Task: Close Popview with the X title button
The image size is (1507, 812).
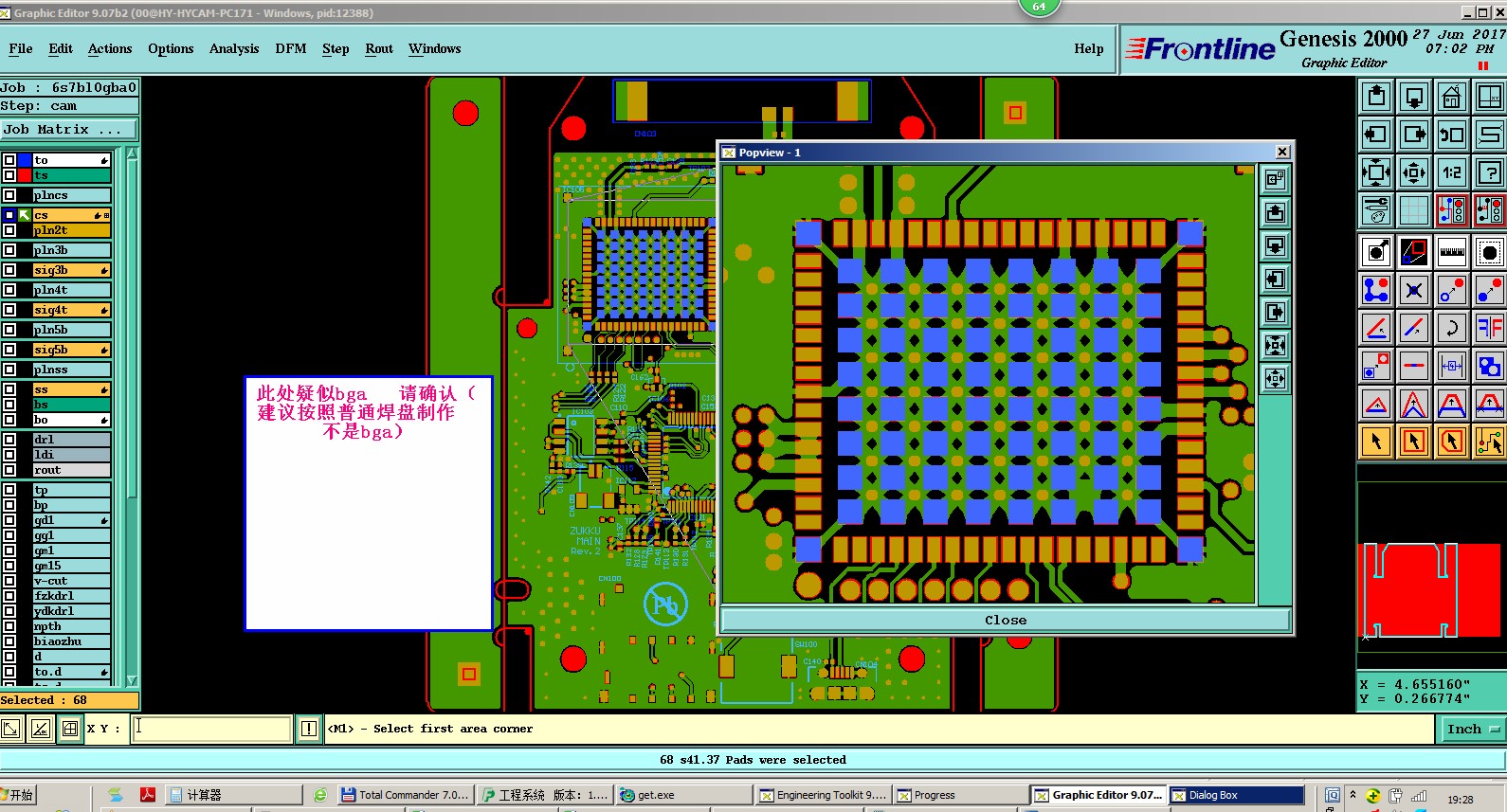Action: 1282,152
